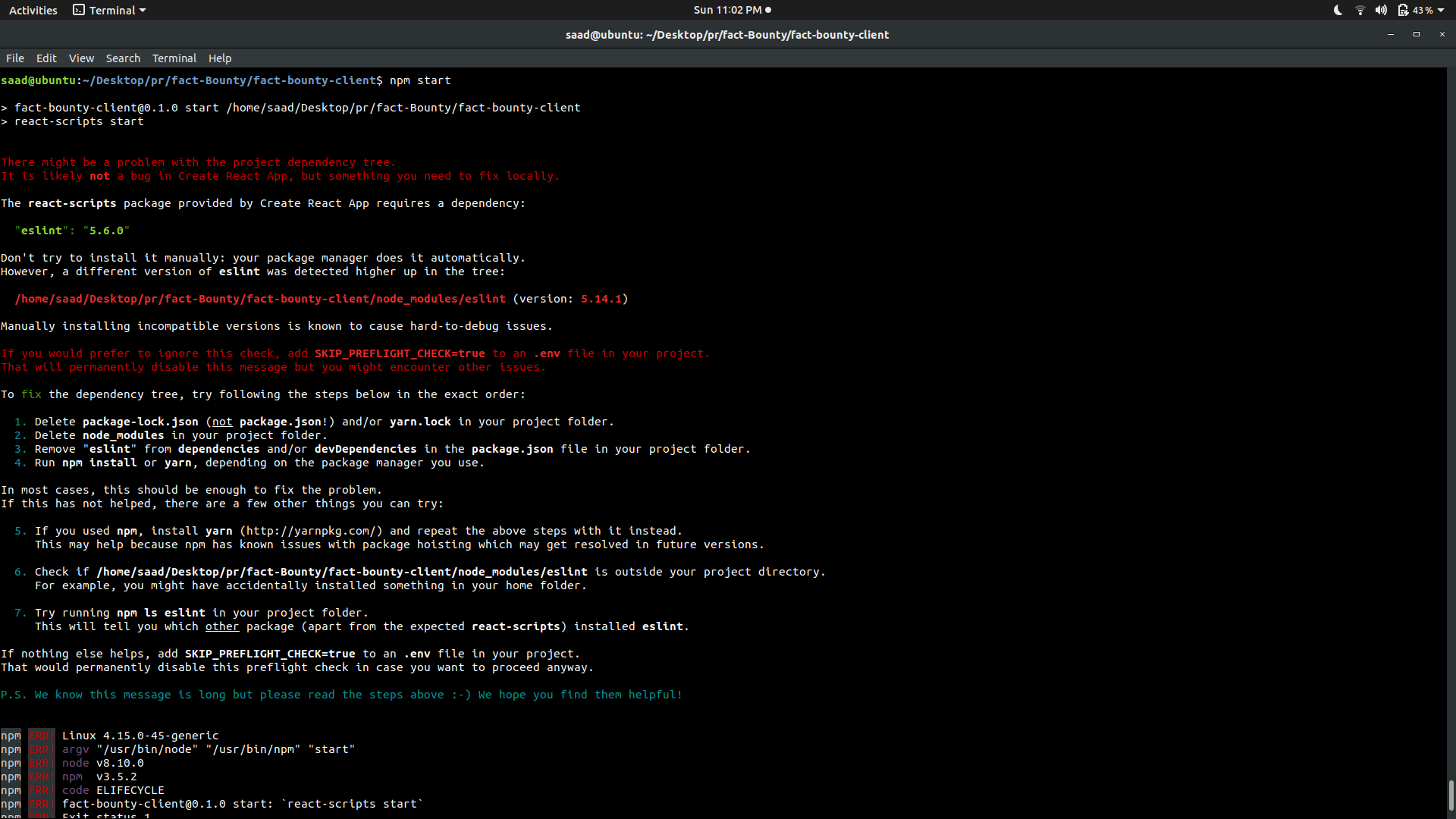Open the Search menu
The width and height of the screenshot is (1456, 819).
pos(123,58)
